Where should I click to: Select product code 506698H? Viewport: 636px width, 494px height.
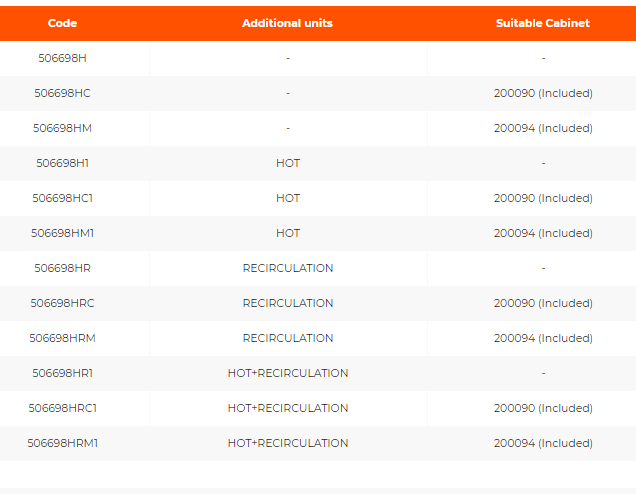tap(62, 58)
